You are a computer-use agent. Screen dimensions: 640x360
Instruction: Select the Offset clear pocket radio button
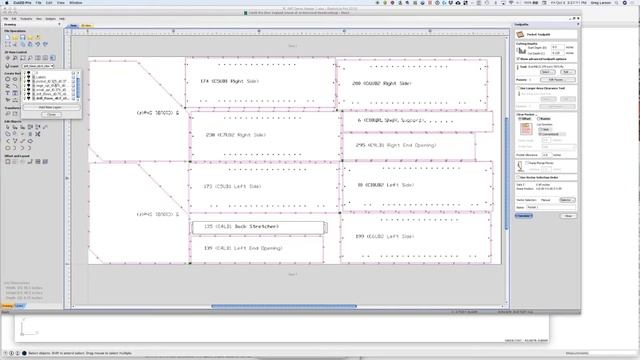(x=520, y=119)
